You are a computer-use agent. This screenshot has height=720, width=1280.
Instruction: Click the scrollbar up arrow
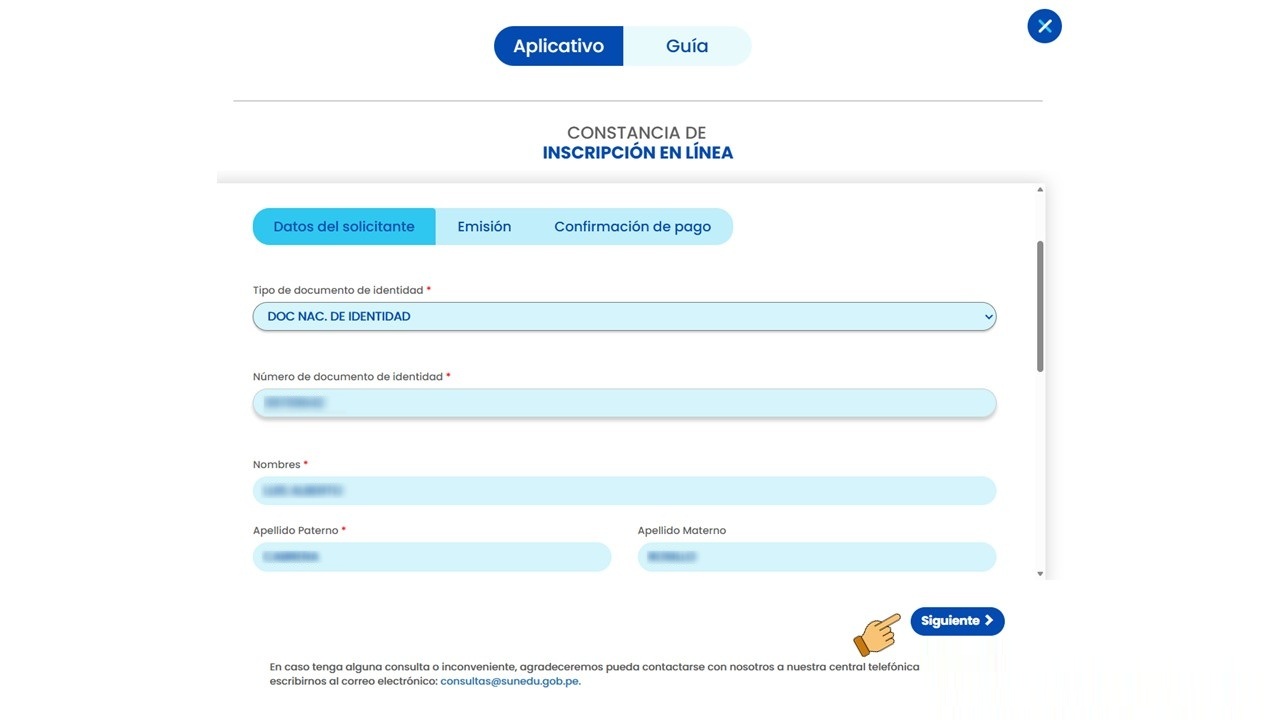coord(1039,188)
